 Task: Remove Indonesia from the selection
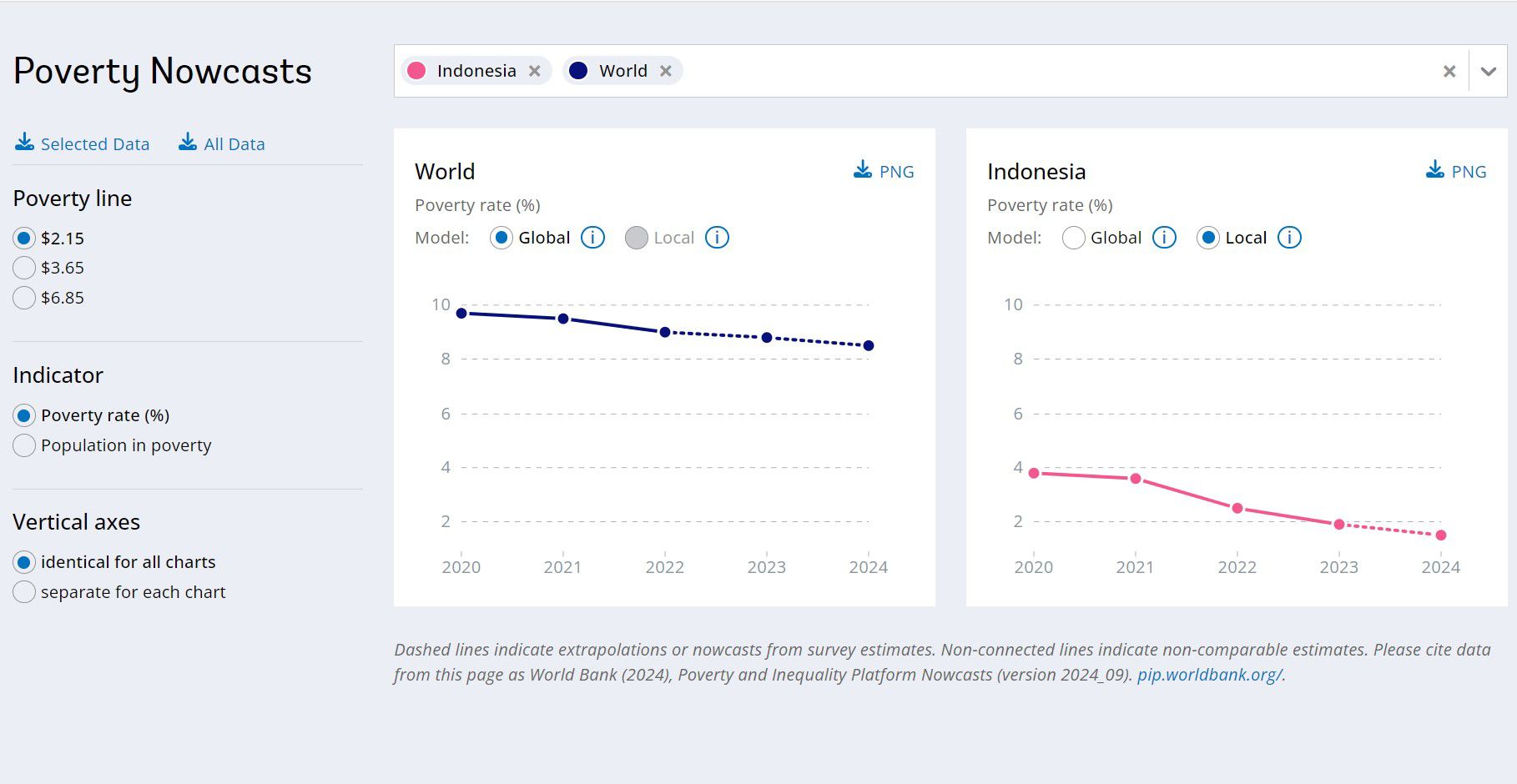point(535,70)
